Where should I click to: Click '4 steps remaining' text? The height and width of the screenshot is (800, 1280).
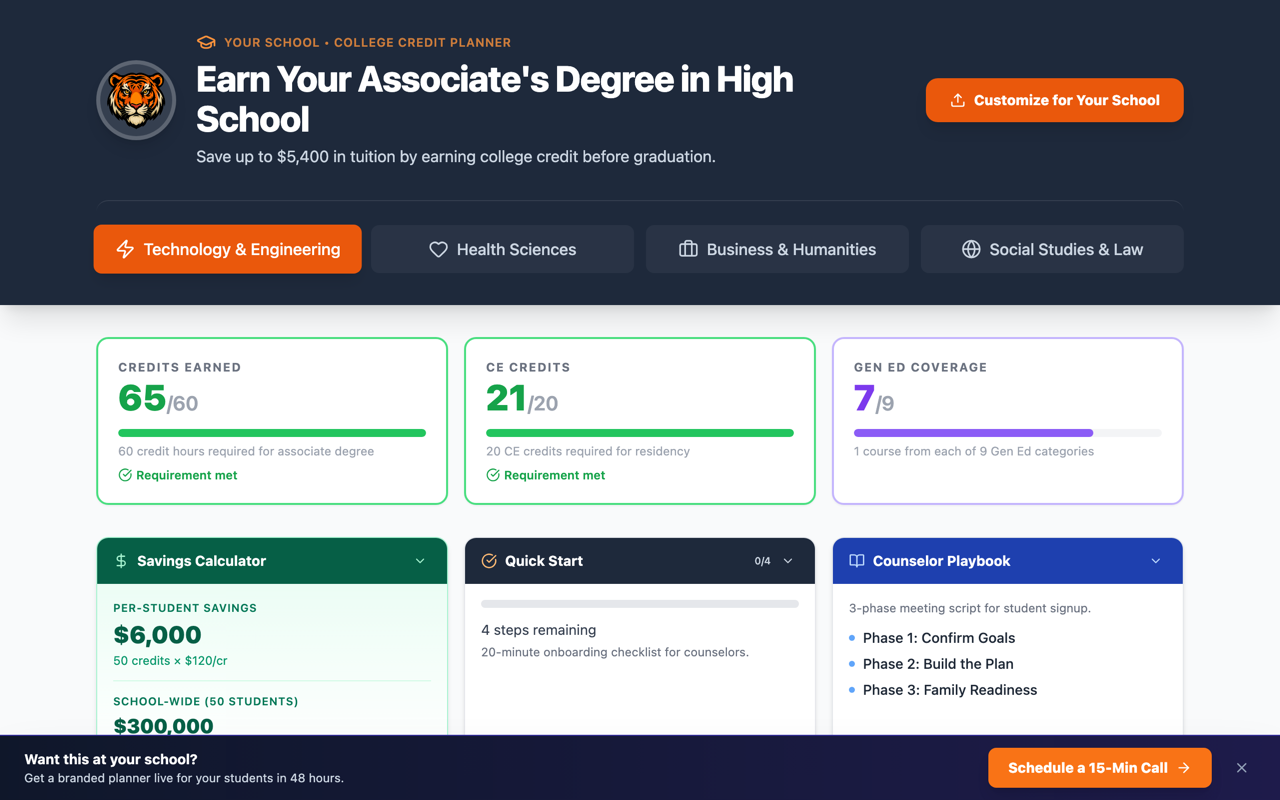(538, 630)
